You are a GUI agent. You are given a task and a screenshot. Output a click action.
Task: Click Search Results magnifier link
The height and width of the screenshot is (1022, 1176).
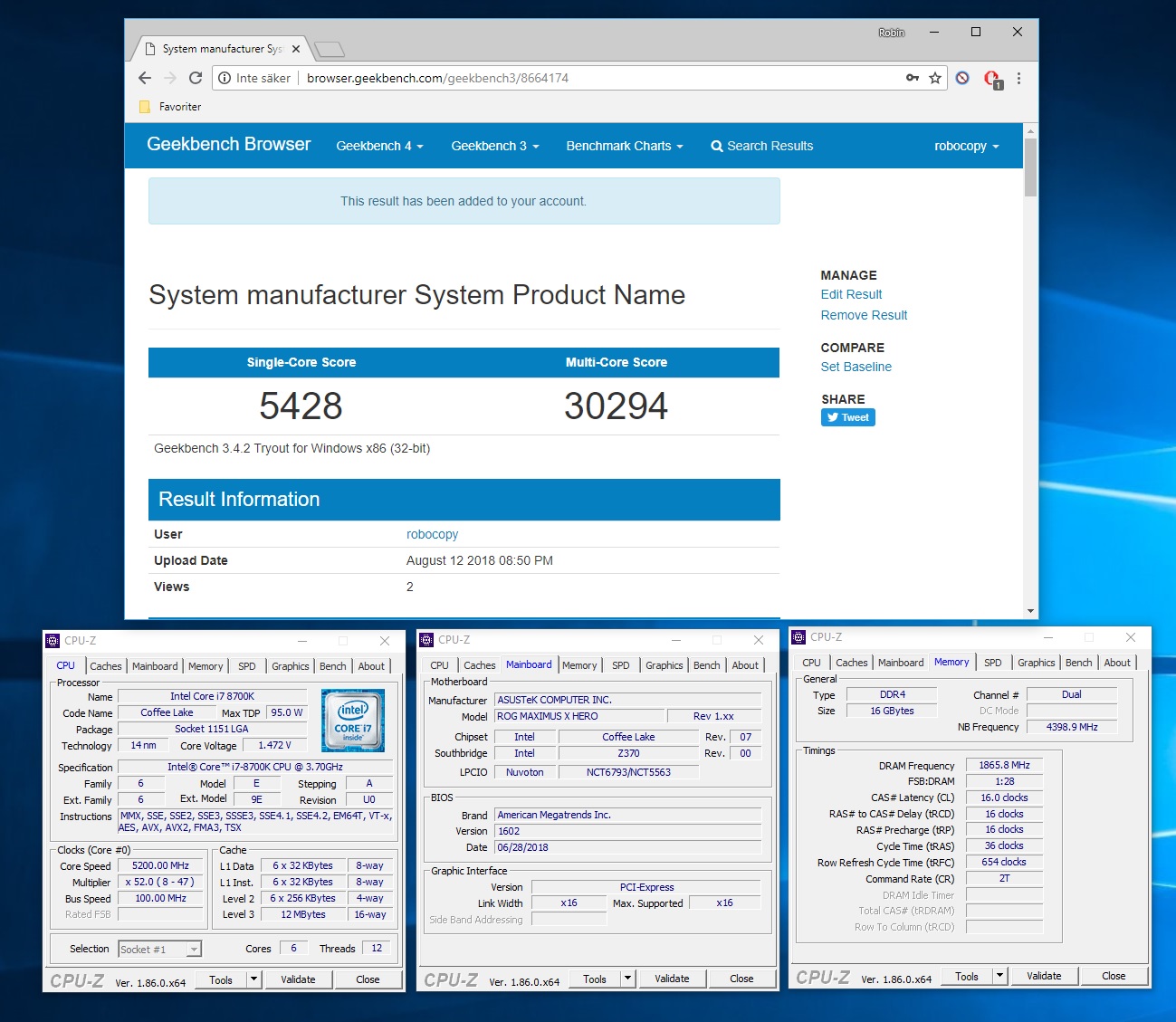click(762, 146)
